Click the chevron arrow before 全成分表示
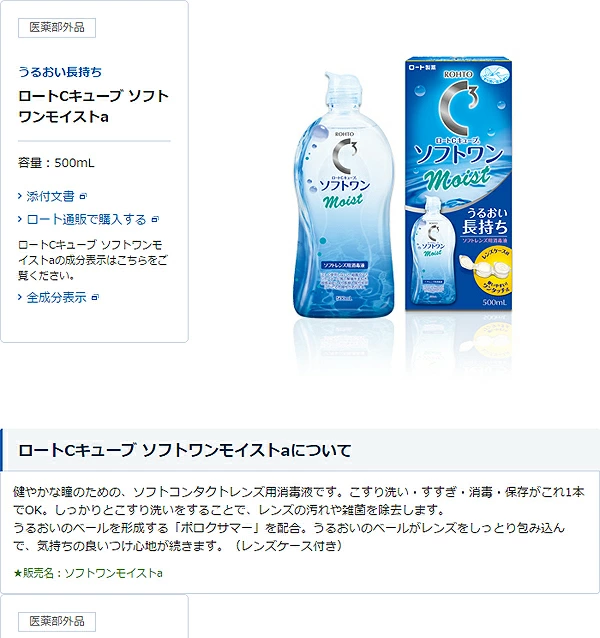This screenshot has width=600, height=638. pos(20,297)
